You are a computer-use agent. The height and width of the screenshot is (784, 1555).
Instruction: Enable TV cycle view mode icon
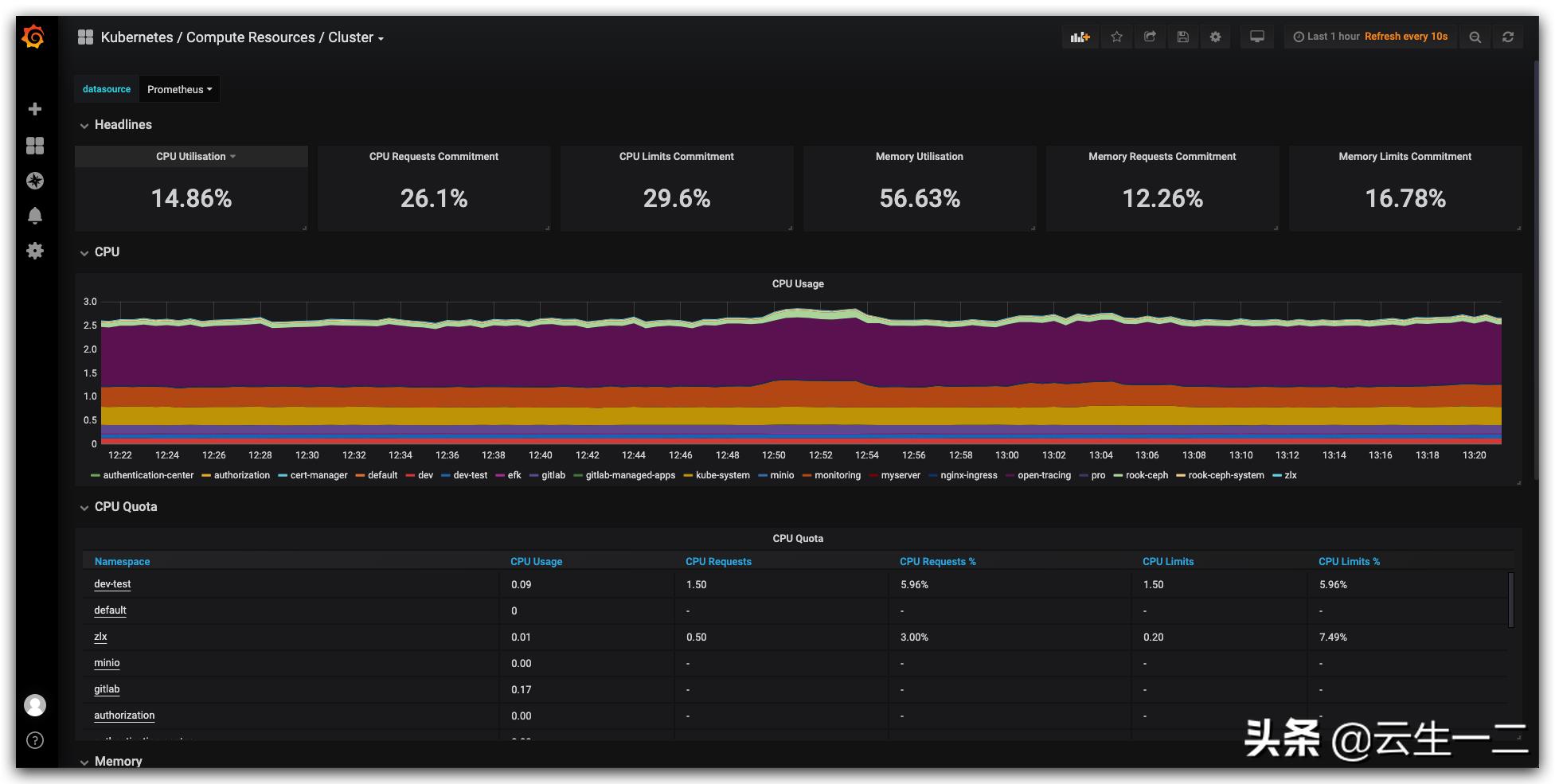1256,37
